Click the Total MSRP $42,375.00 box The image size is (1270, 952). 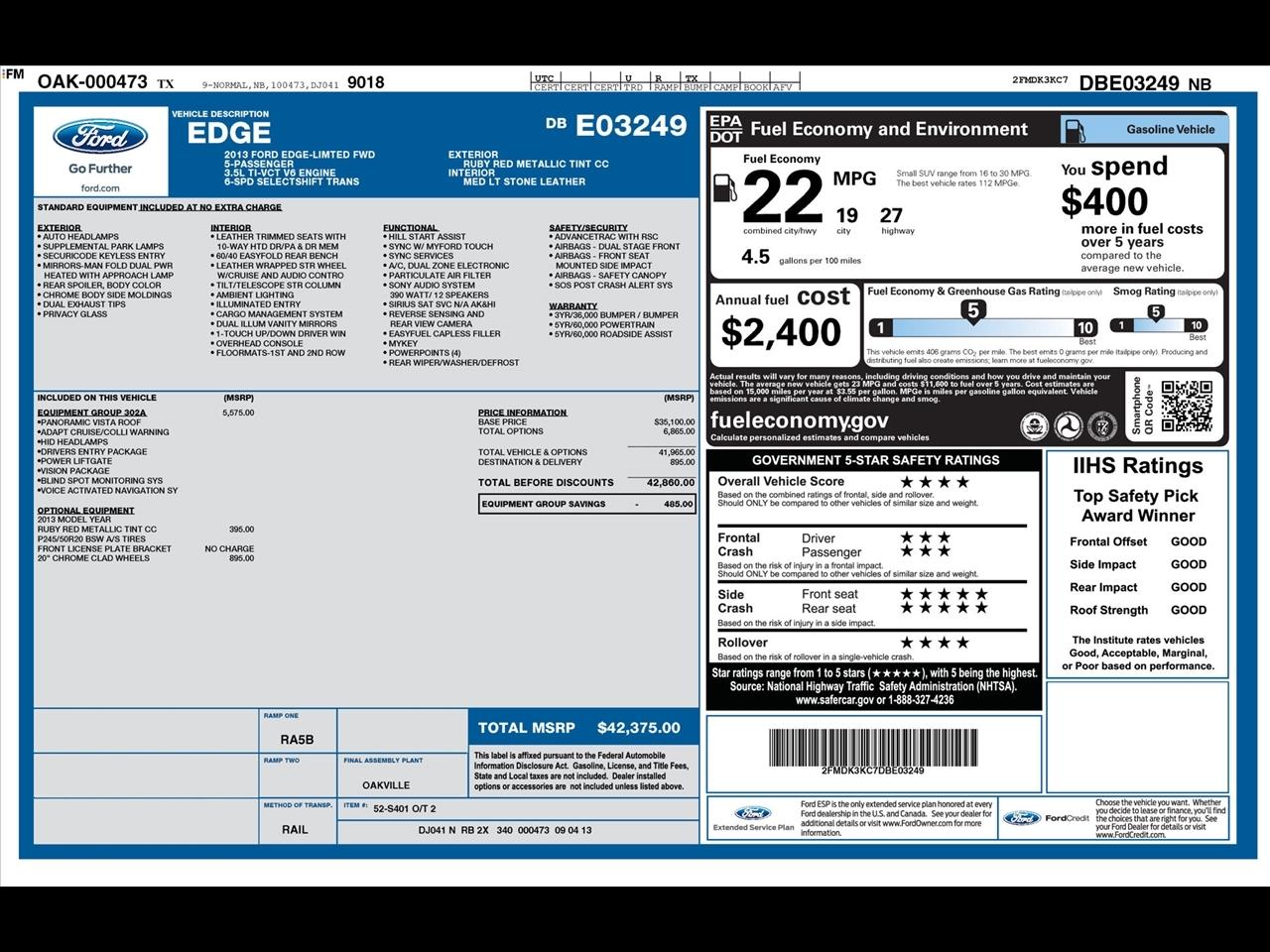click(x=583, y=728)
